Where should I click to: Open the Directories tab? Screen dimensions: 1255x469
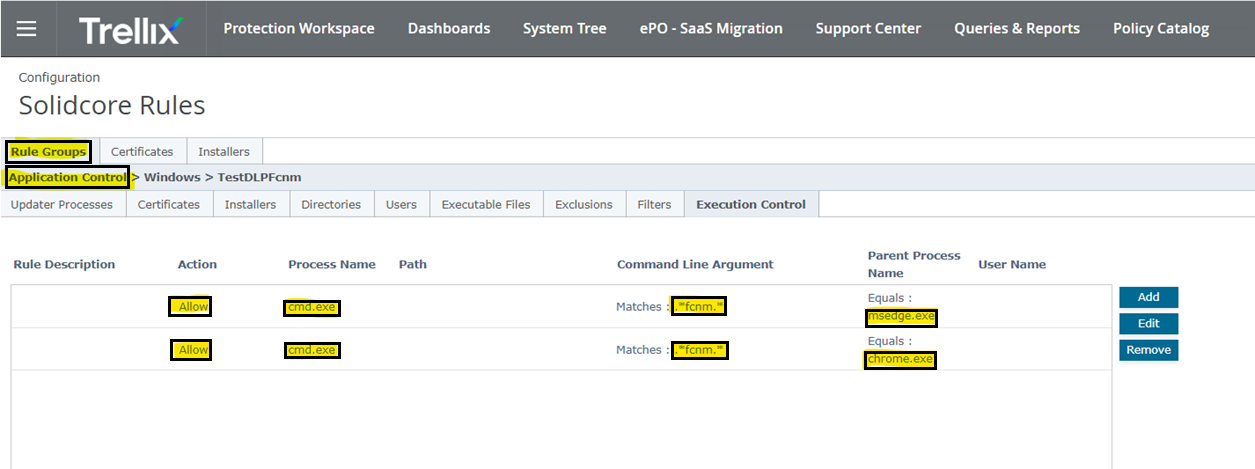pos(330,204)
